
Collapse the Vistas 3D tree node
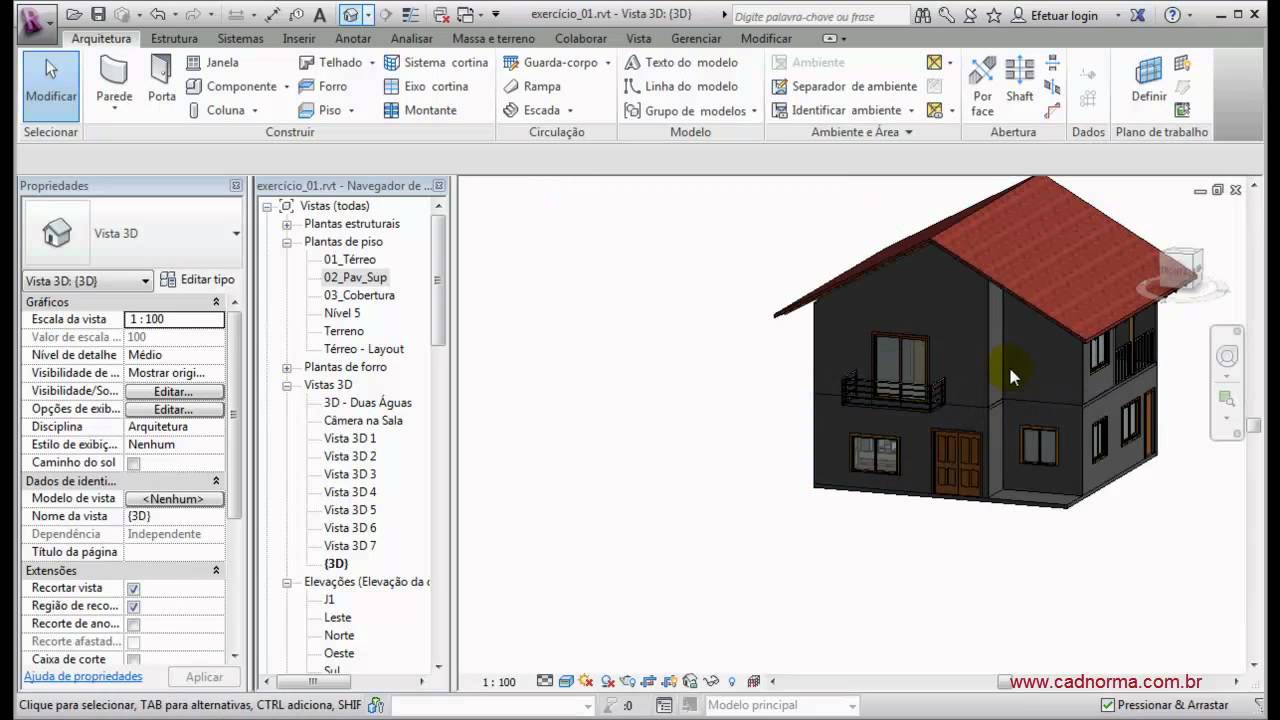coord(287,385)
